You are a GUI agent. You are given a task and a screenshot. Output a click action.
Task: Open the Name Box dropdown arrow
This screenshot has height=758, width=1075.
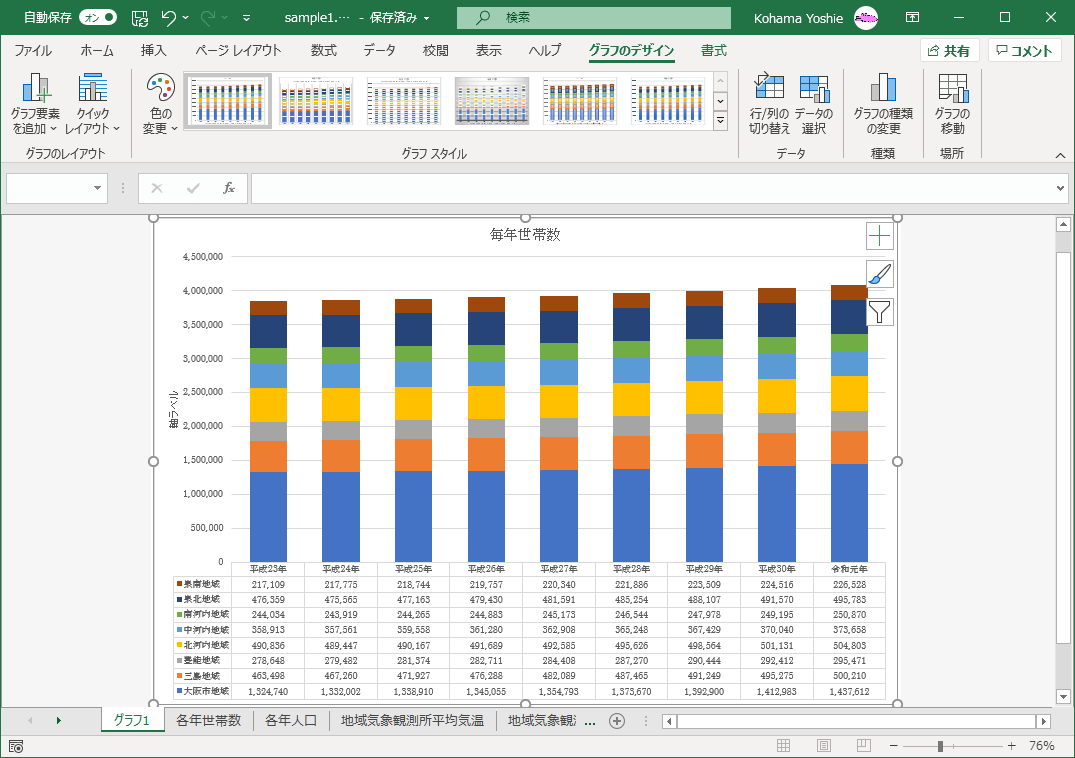pyautogui.click(x=98, y=188)
